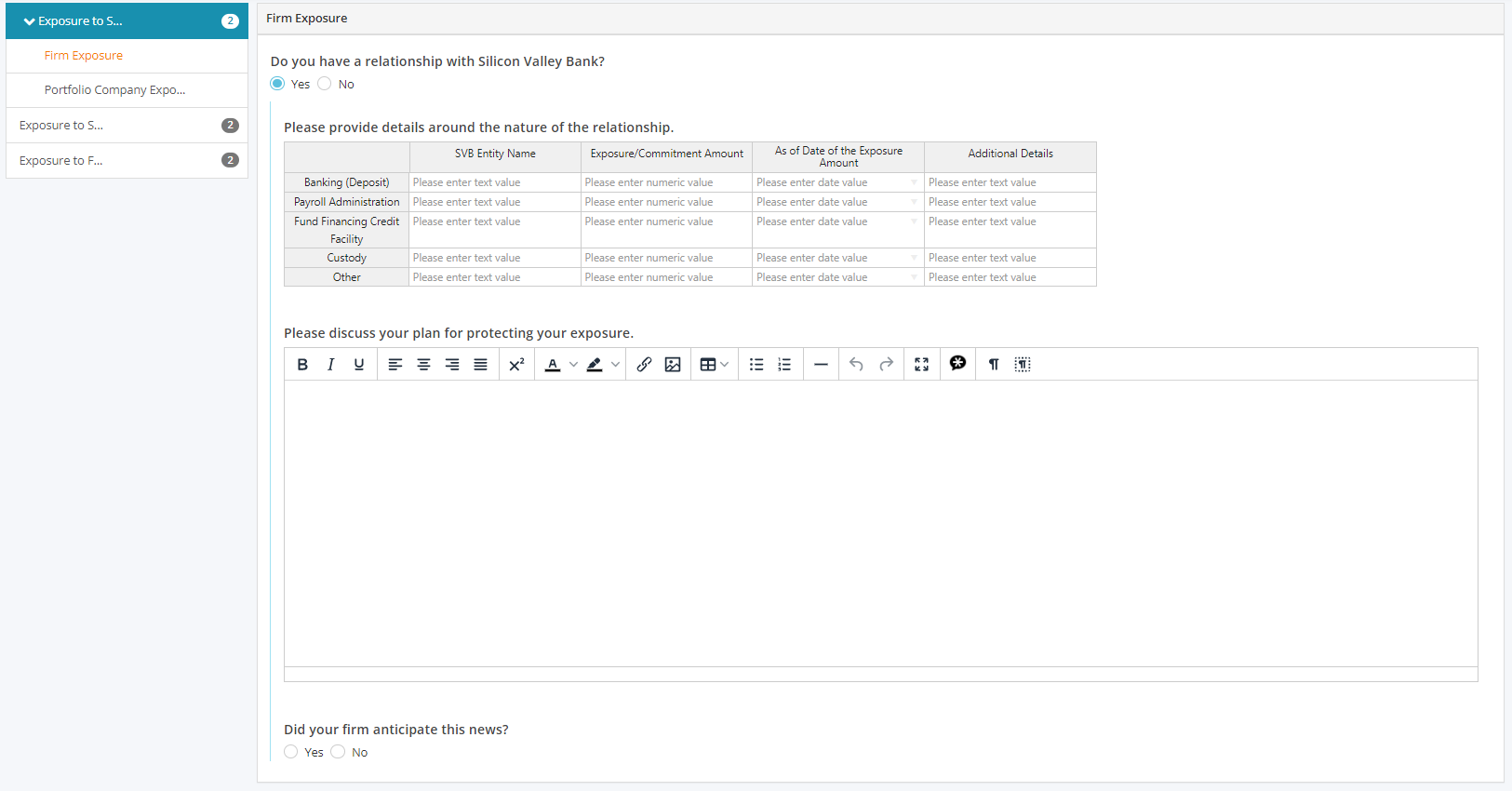1512x791 pixels.
Task: Open date dropdown for Payroll Administration row
Action: coord(914,202)
